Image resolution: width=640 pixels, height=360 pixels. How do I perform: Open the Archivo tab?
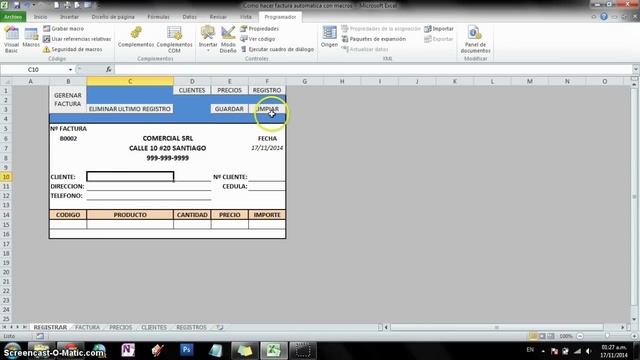click(13, 17)
